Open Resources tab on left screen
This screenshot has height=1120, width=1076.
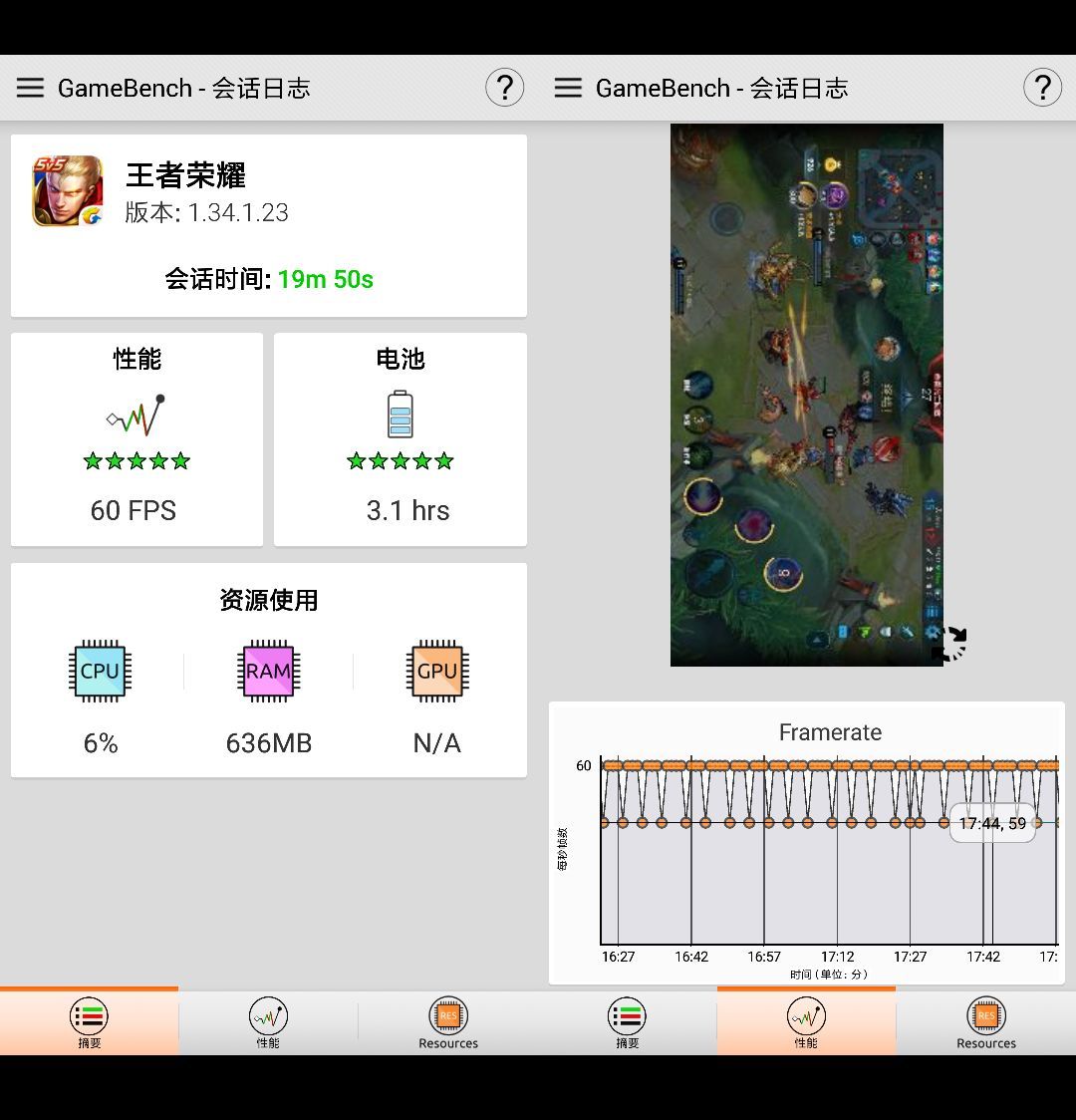tap(447, 1023)
